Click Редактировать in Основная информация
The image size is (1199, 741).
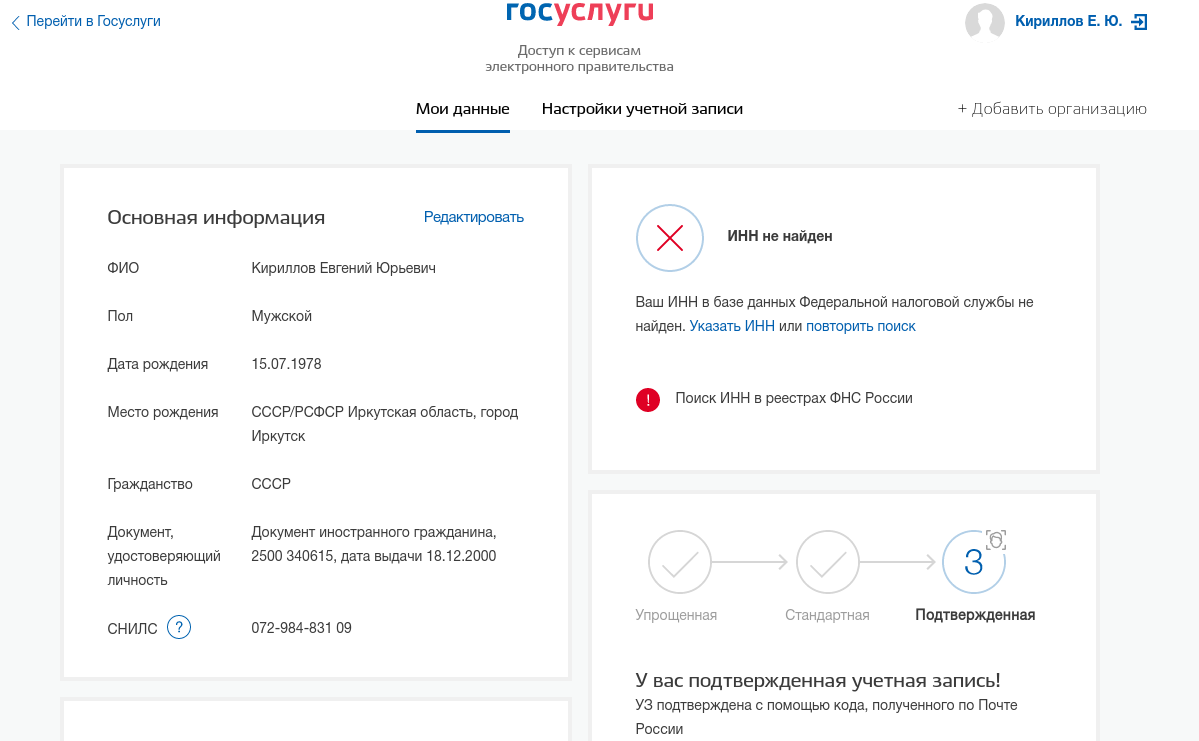473,217
